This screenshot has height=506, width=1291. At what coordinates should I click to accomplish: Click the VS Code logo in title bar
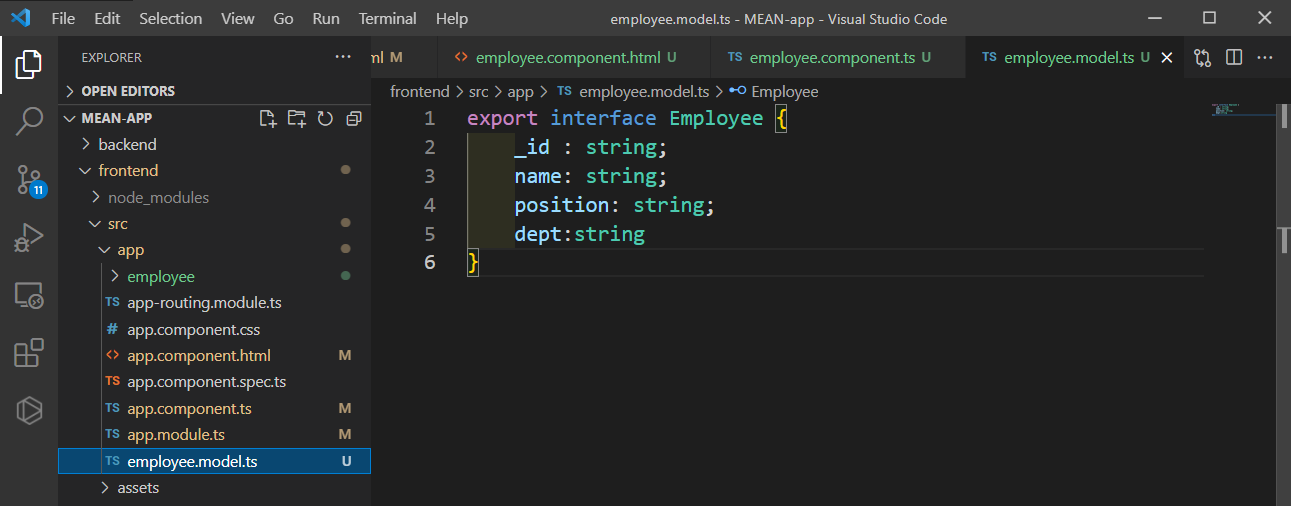pos(21,18)
